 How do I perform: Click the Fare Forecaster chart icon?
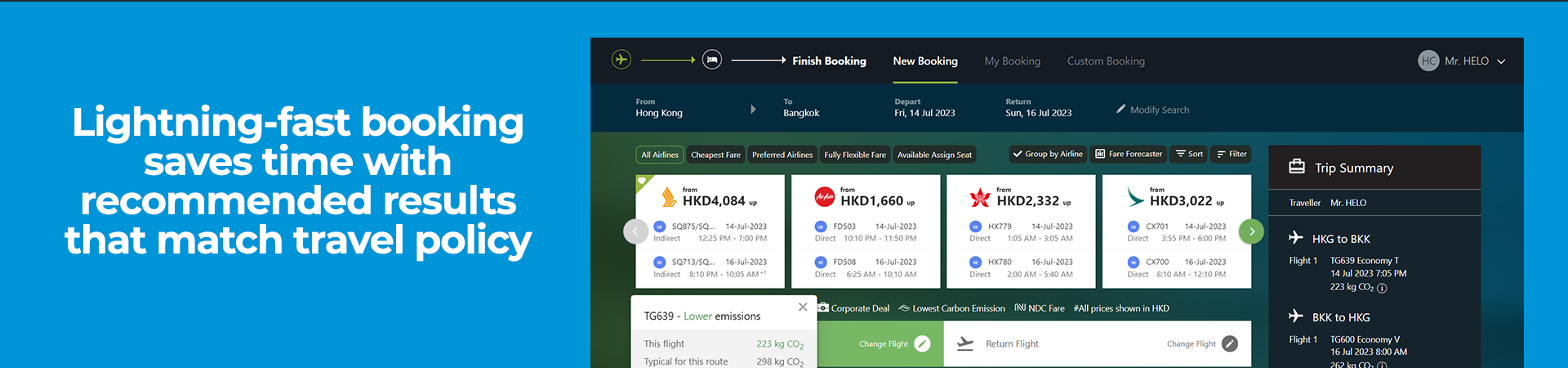1100,154
